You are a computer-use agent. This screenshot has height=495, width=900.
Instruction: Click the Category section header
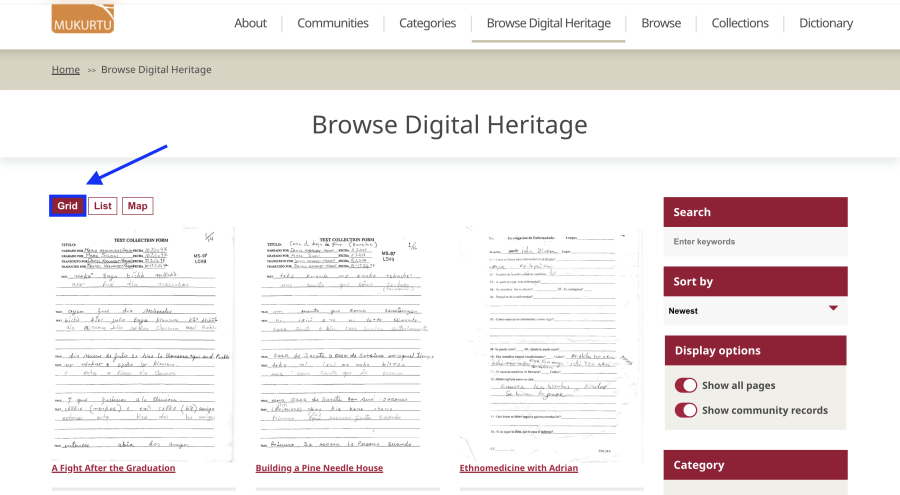(755, 465)
